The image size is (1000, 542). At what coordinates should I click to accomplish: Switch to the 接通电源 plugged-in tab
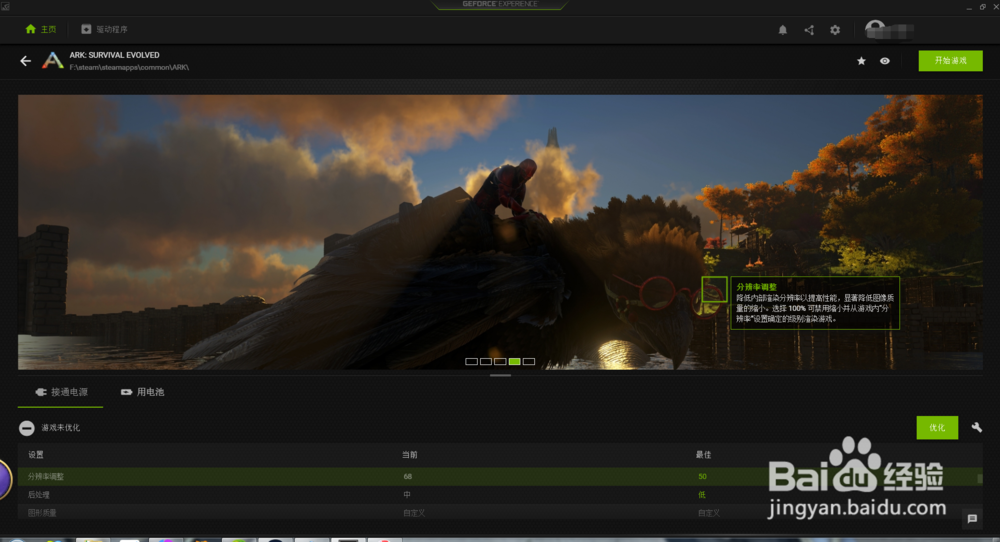[61, 392]
